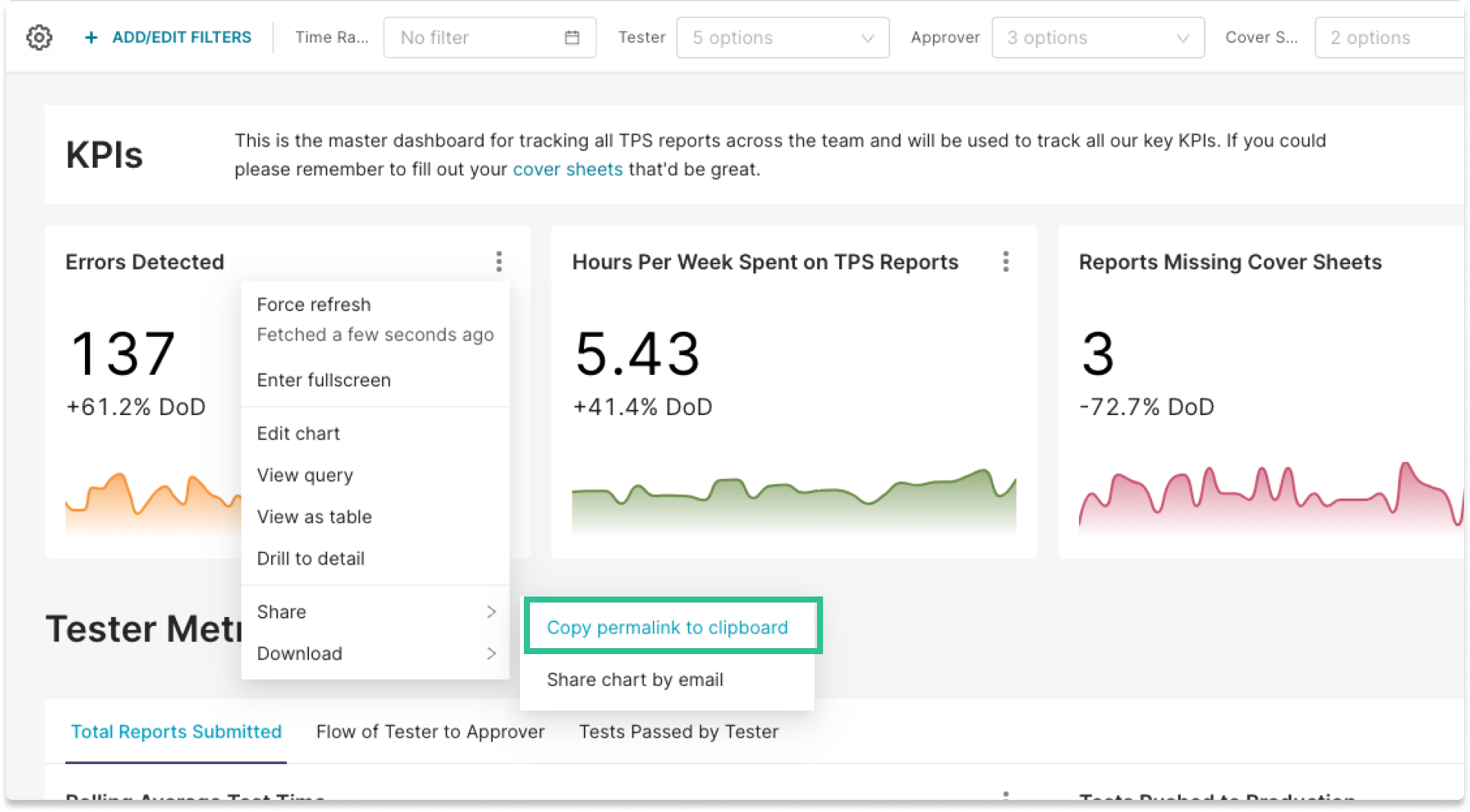
Task: Click calendar icon in Time Range filter
Action: coord(572,37)
